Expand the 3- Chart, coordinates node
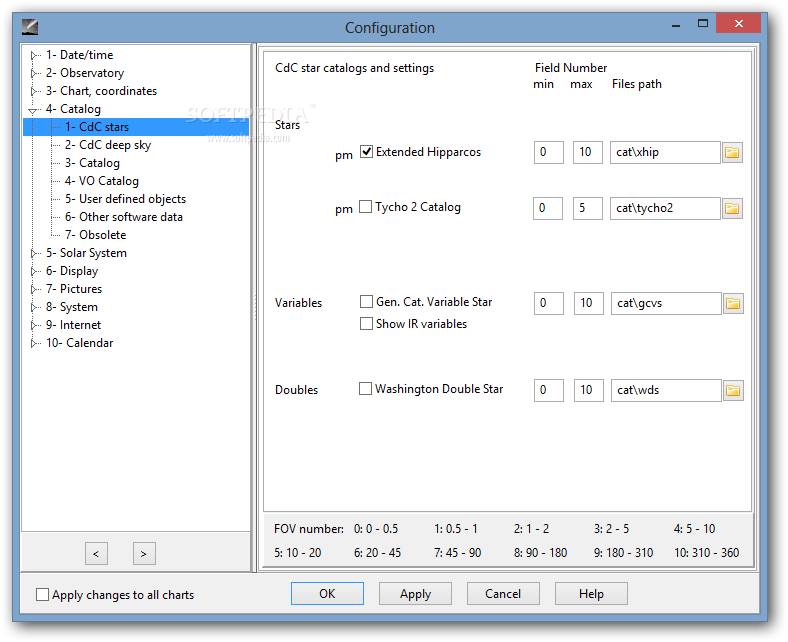Screen dimensions: 788x642 tap(34, 91)
